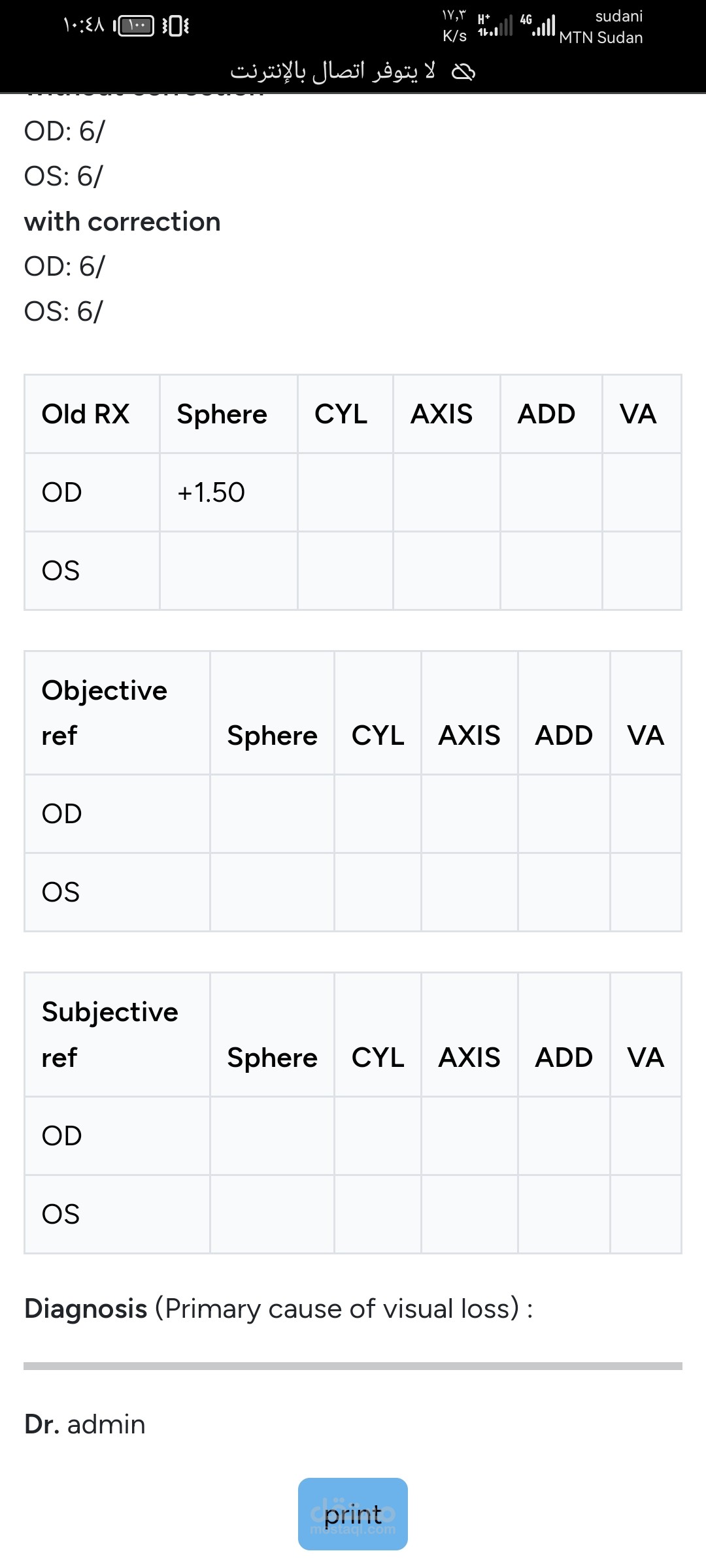706x1568 pixels.
Task: Tap the H+ signal strength icon
Action: [495, 26]
